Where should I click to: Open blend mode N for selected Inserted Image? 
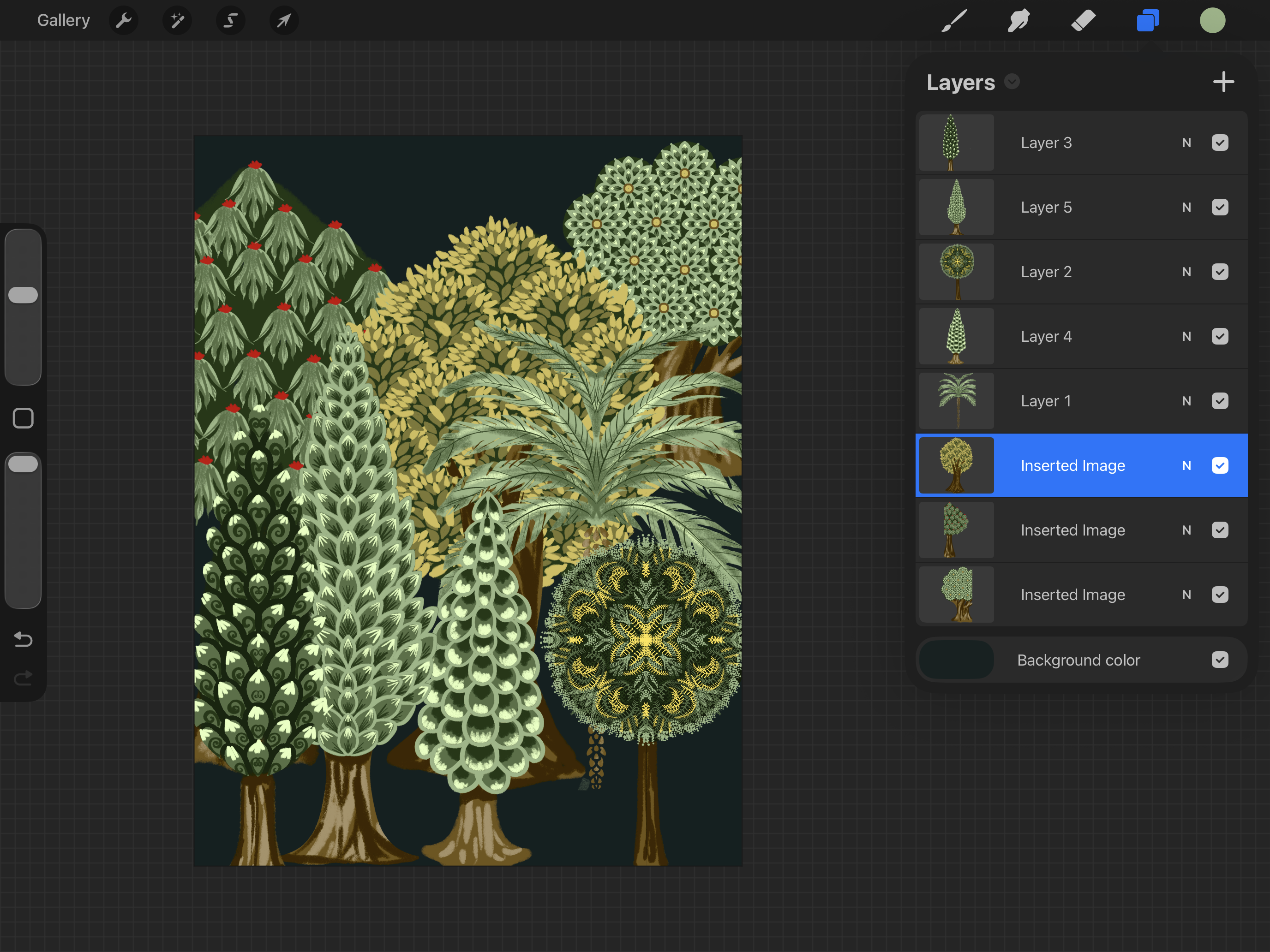click(x=1186, y=465)
